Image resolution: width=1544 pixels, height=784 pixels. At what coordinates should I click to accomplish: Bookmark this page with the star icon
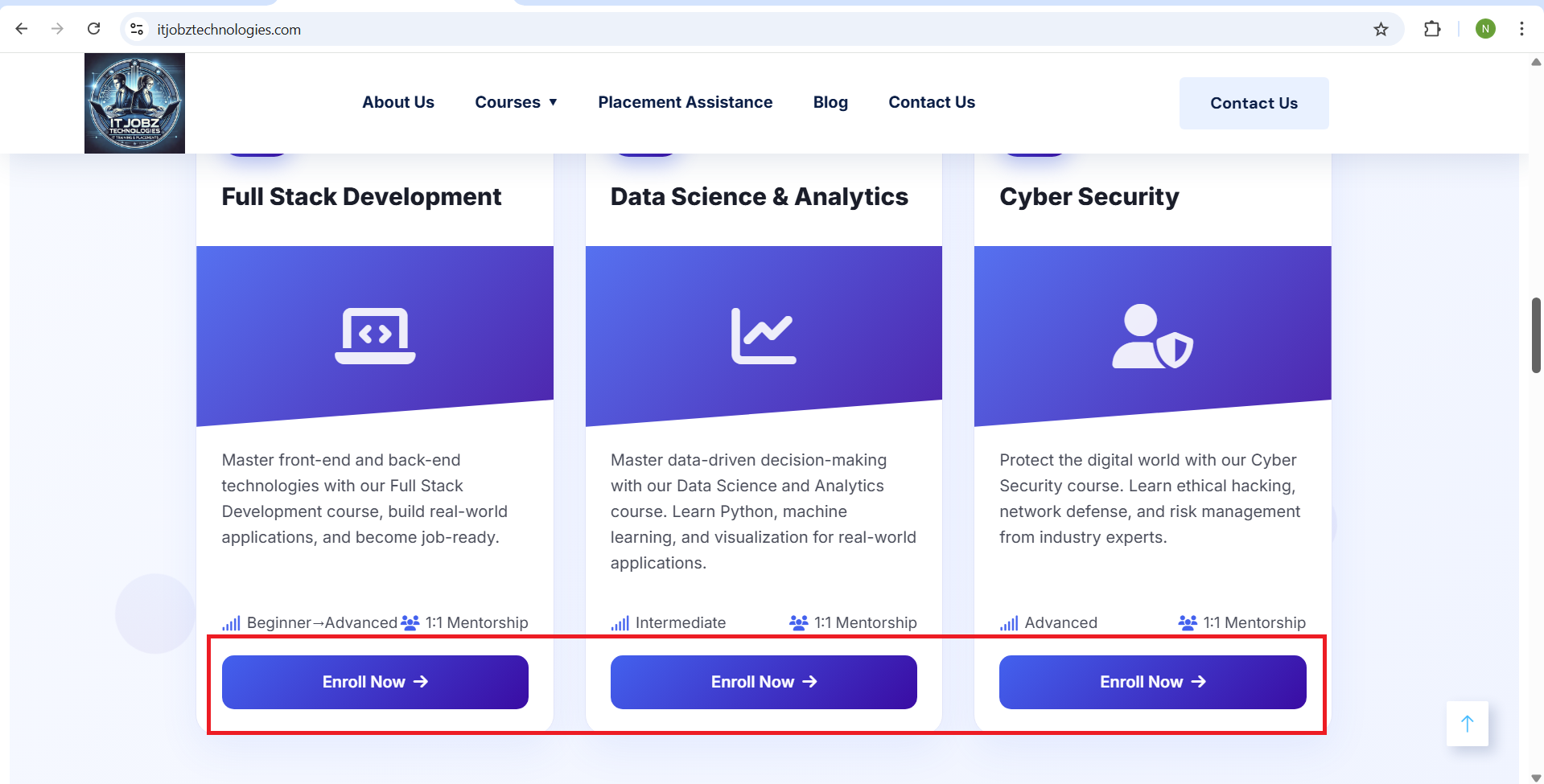tap(1381, 30)
